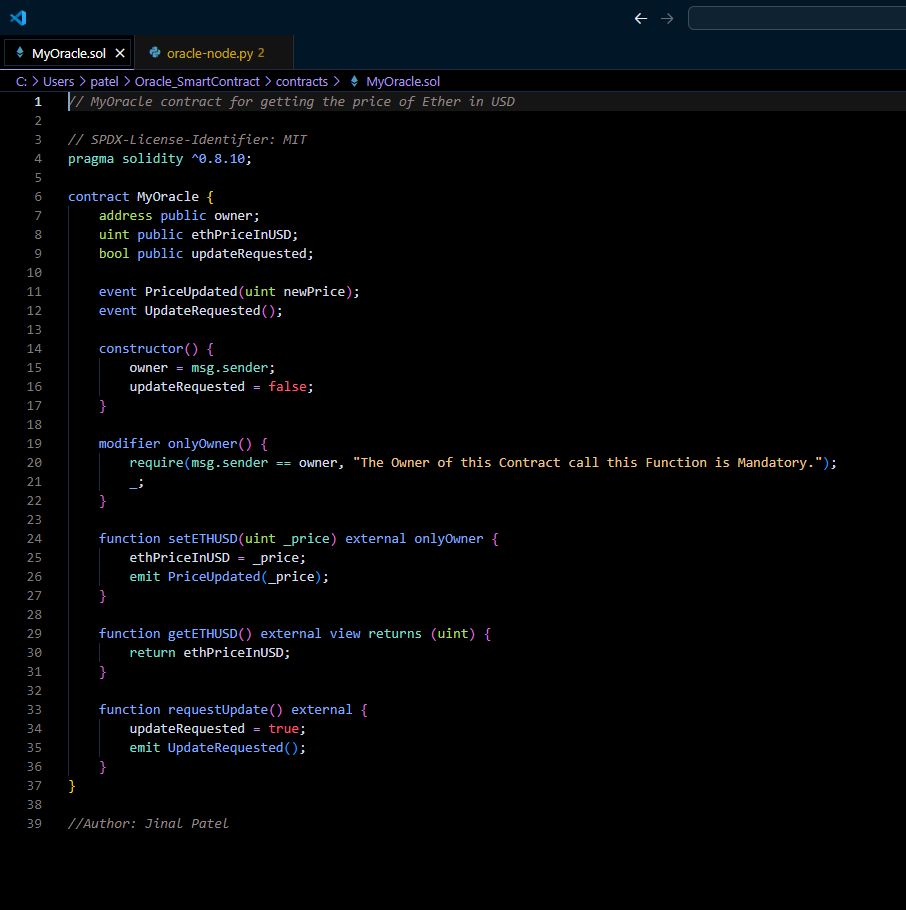Click the "address" keyword on line 7
The height and width of the screenshot is (910, 906).
coord(125,216)
